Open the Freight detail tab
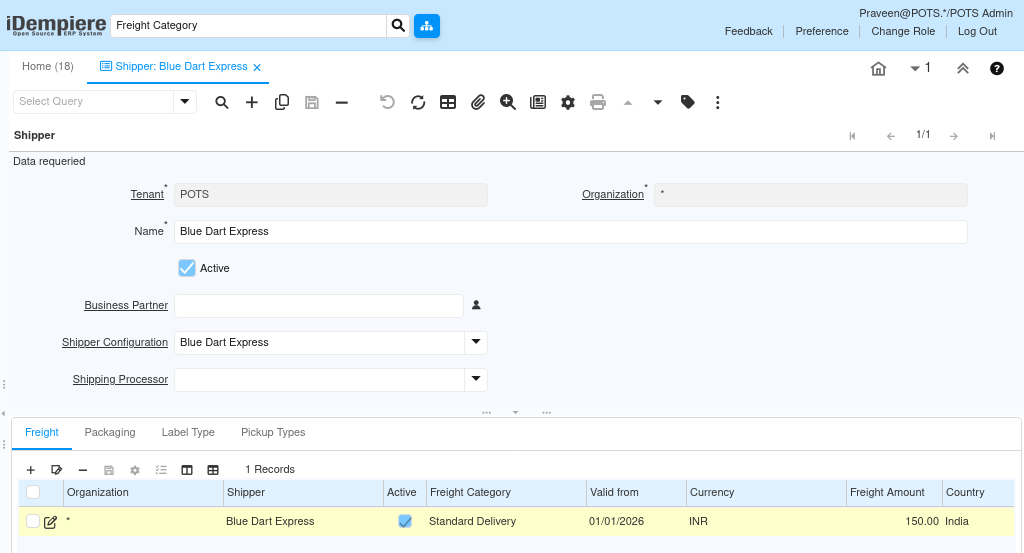The height and width of the screenshot is (553, 1024). click(42, 432)
